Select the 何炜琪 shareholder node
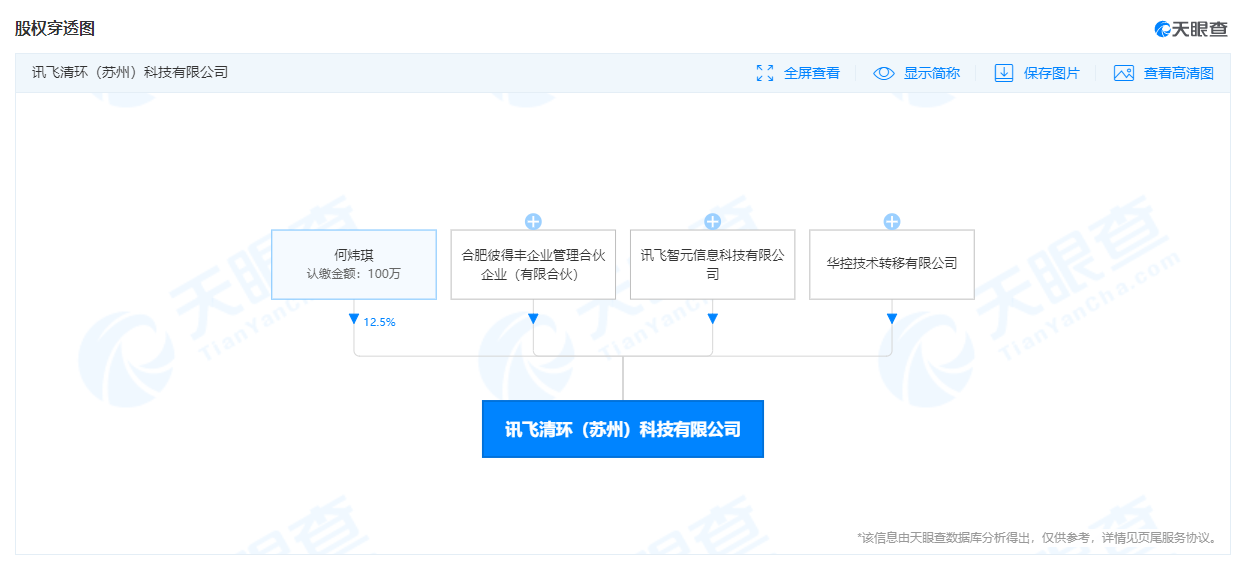Viewport: 1247px width, 571px height. click(x=354, y=264)
